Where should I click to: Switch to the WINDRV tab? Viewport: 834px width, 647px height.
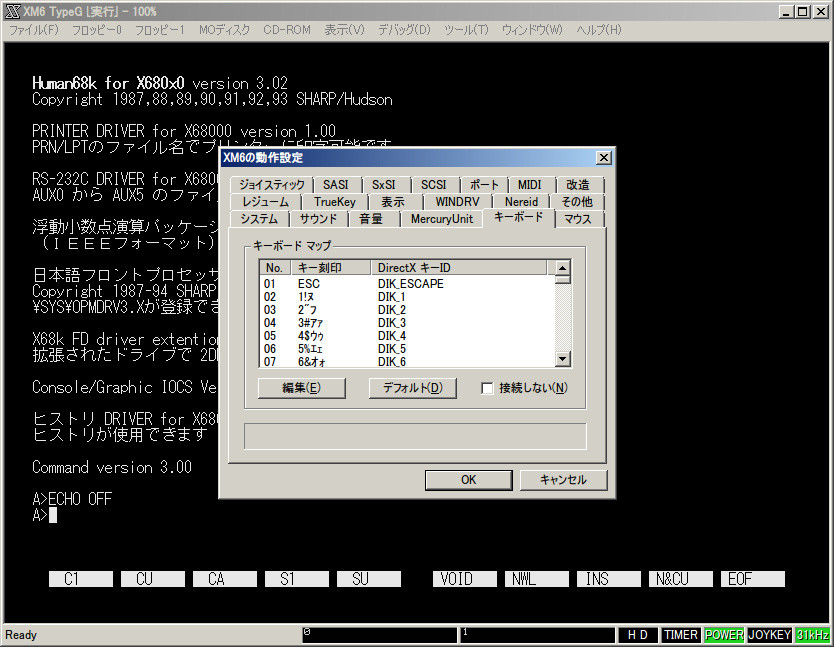457,202
